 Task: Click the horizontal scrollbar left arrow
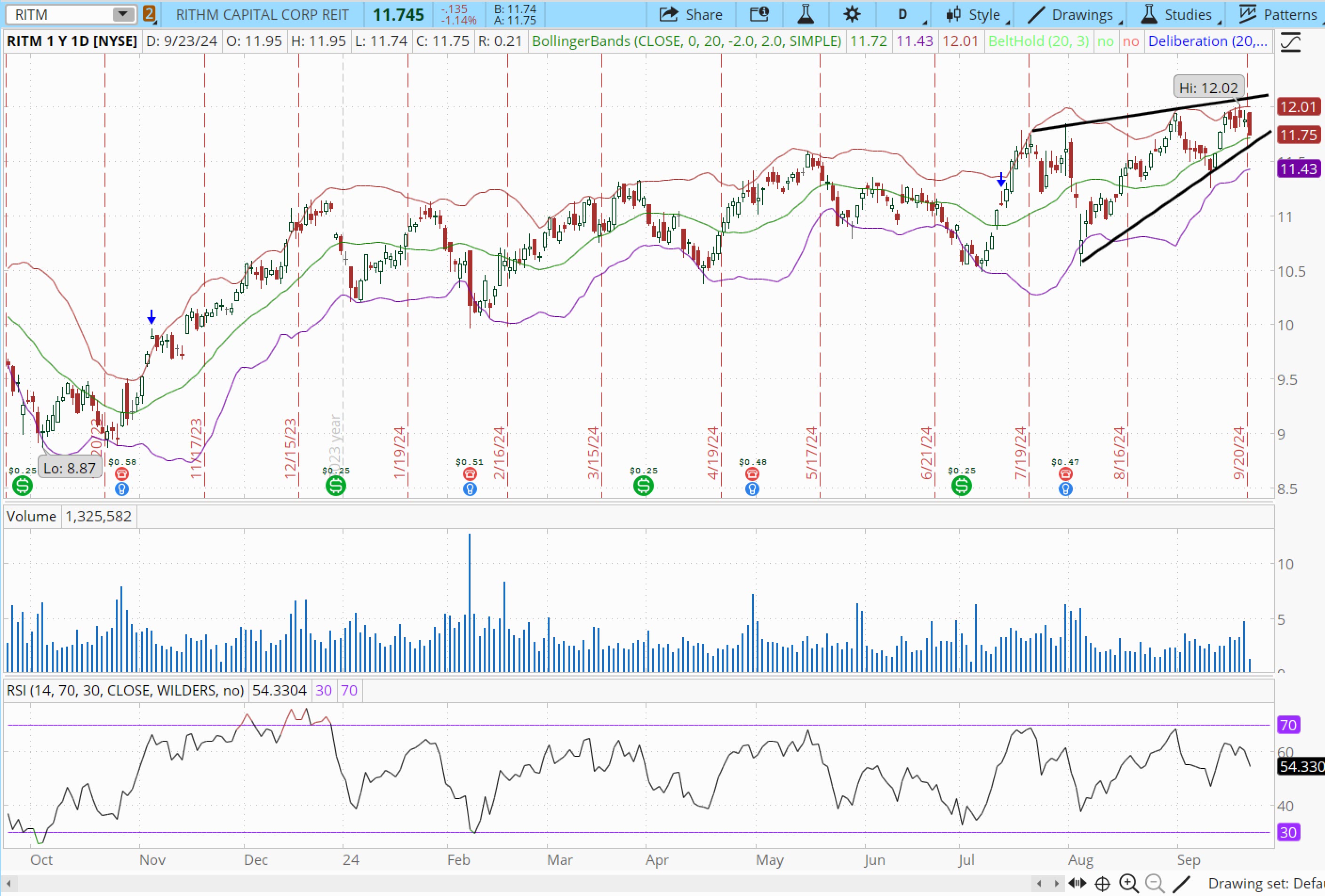coord(8,884)
